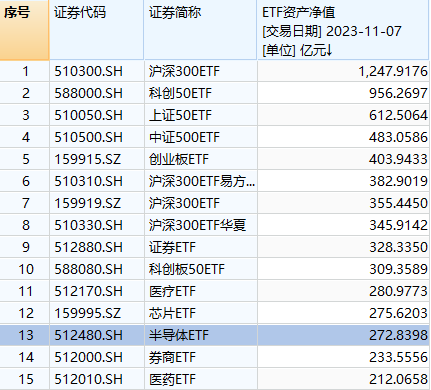This screenshot has width=431, height=390.
Task: Select code cell 159995.SZ
Action: pyautogui.click(x=97, y=313)
